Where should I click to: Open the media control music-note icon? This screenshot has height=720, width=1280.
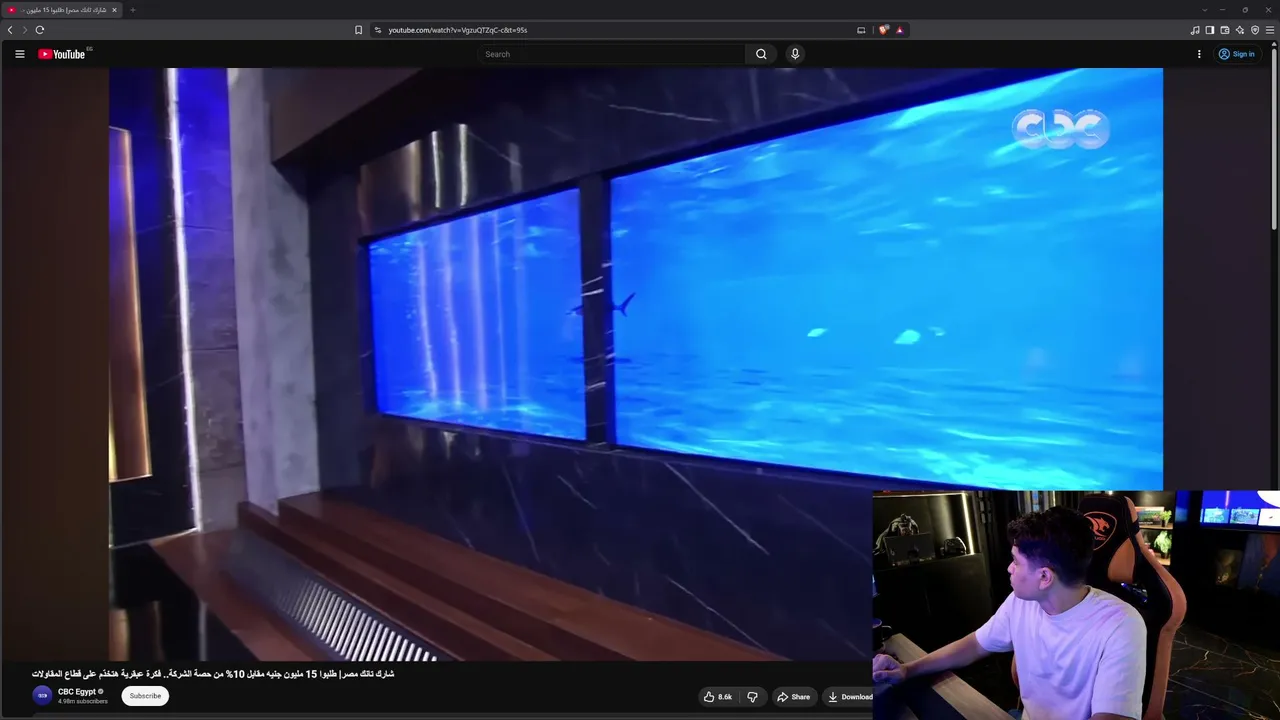(x=1195, y=30)
